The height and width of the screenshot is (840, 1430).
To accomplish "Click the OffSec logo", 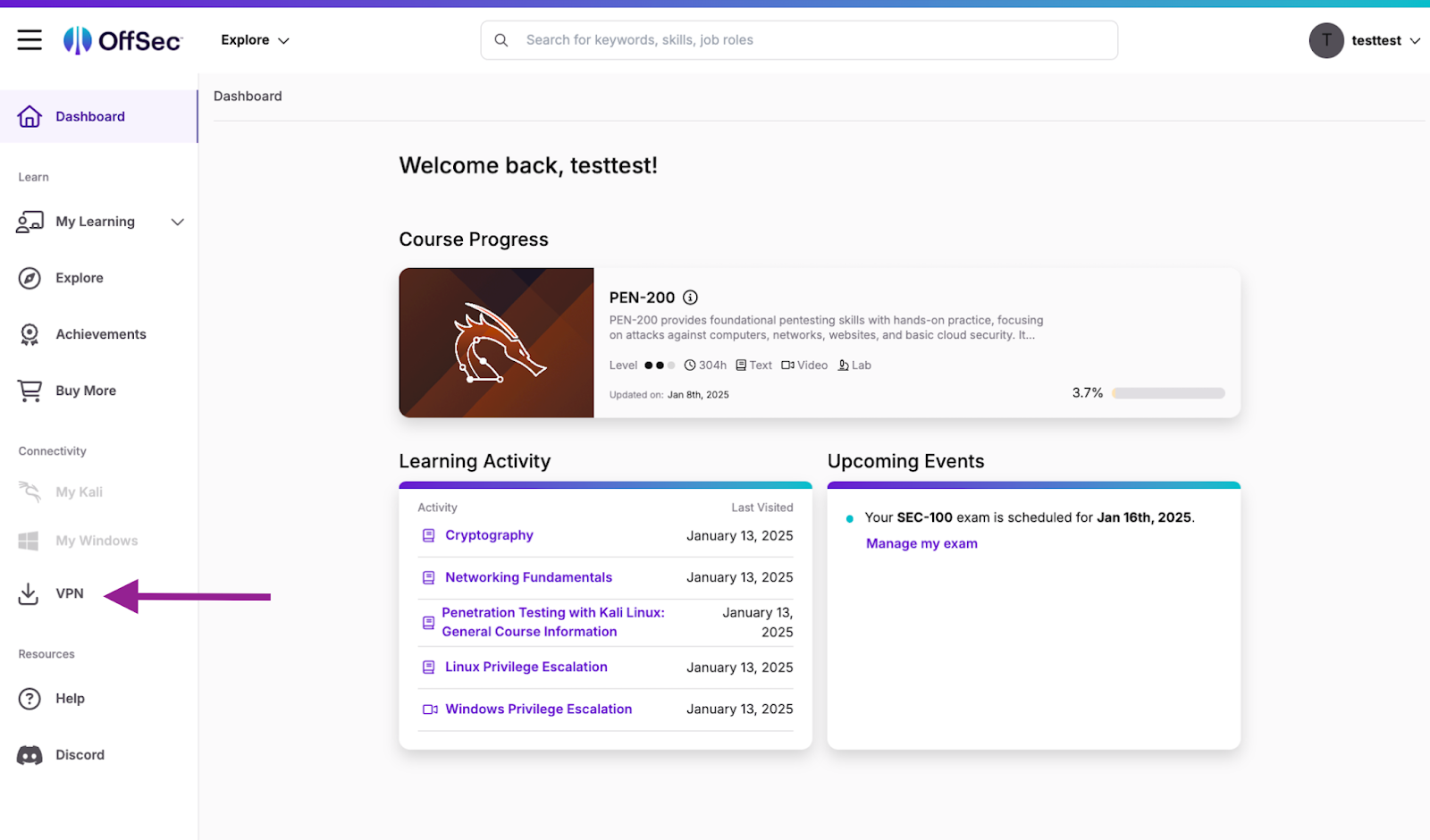I will click(x=122, y=40).
